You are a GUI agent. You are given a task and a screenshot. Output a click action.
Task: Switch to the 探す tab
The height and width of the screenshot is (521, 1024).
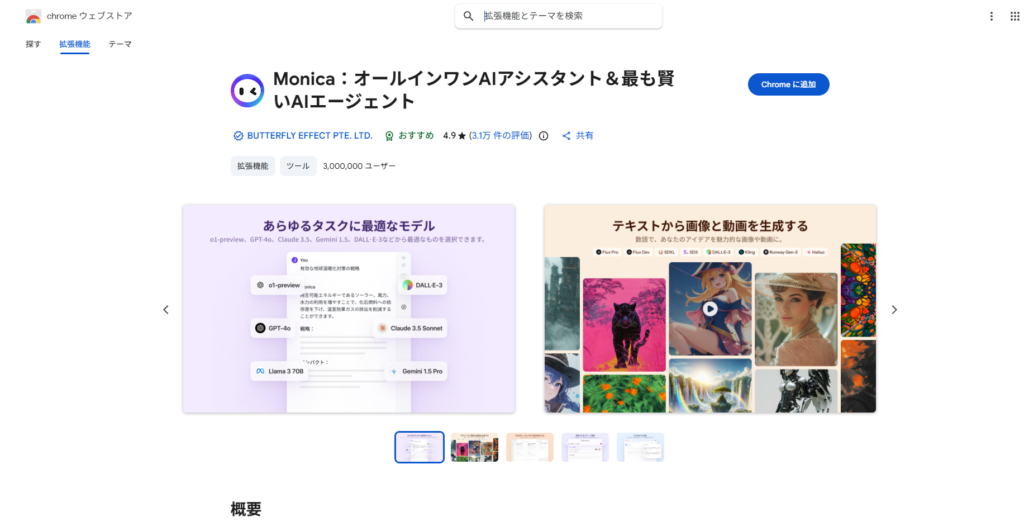(x=33, y=44)
